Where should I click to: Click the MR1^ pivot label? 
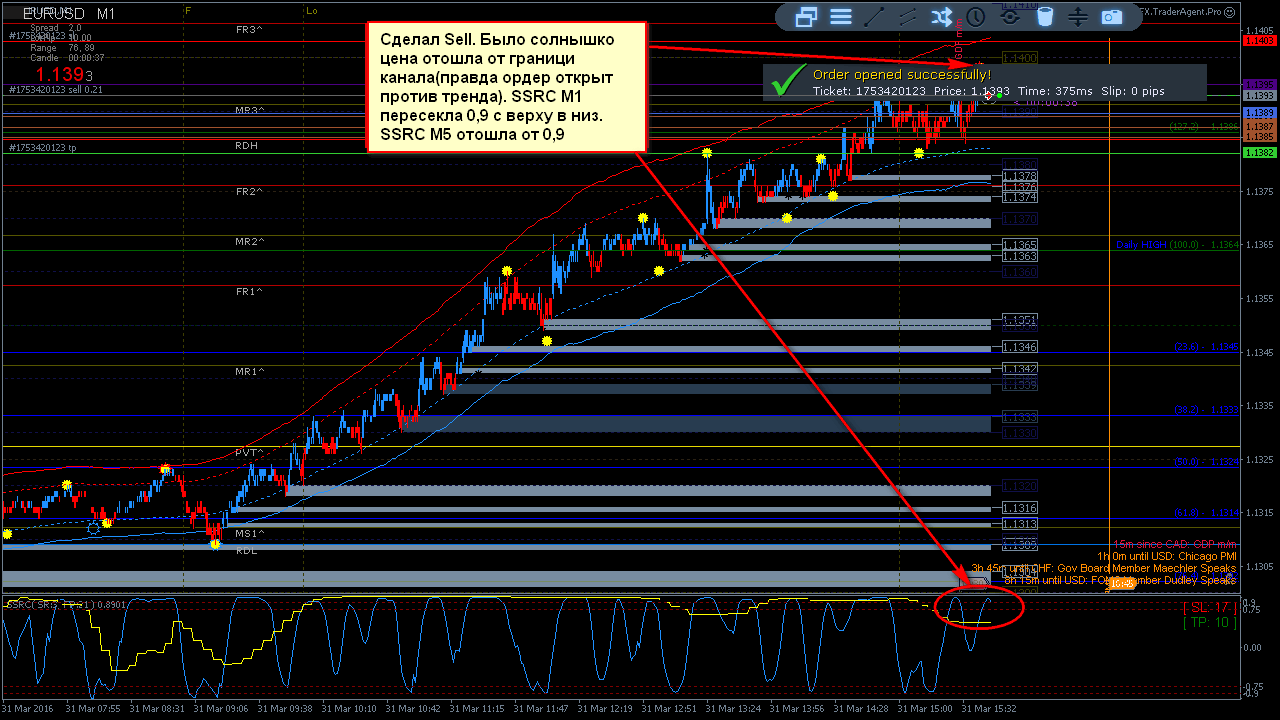[249, 371]
